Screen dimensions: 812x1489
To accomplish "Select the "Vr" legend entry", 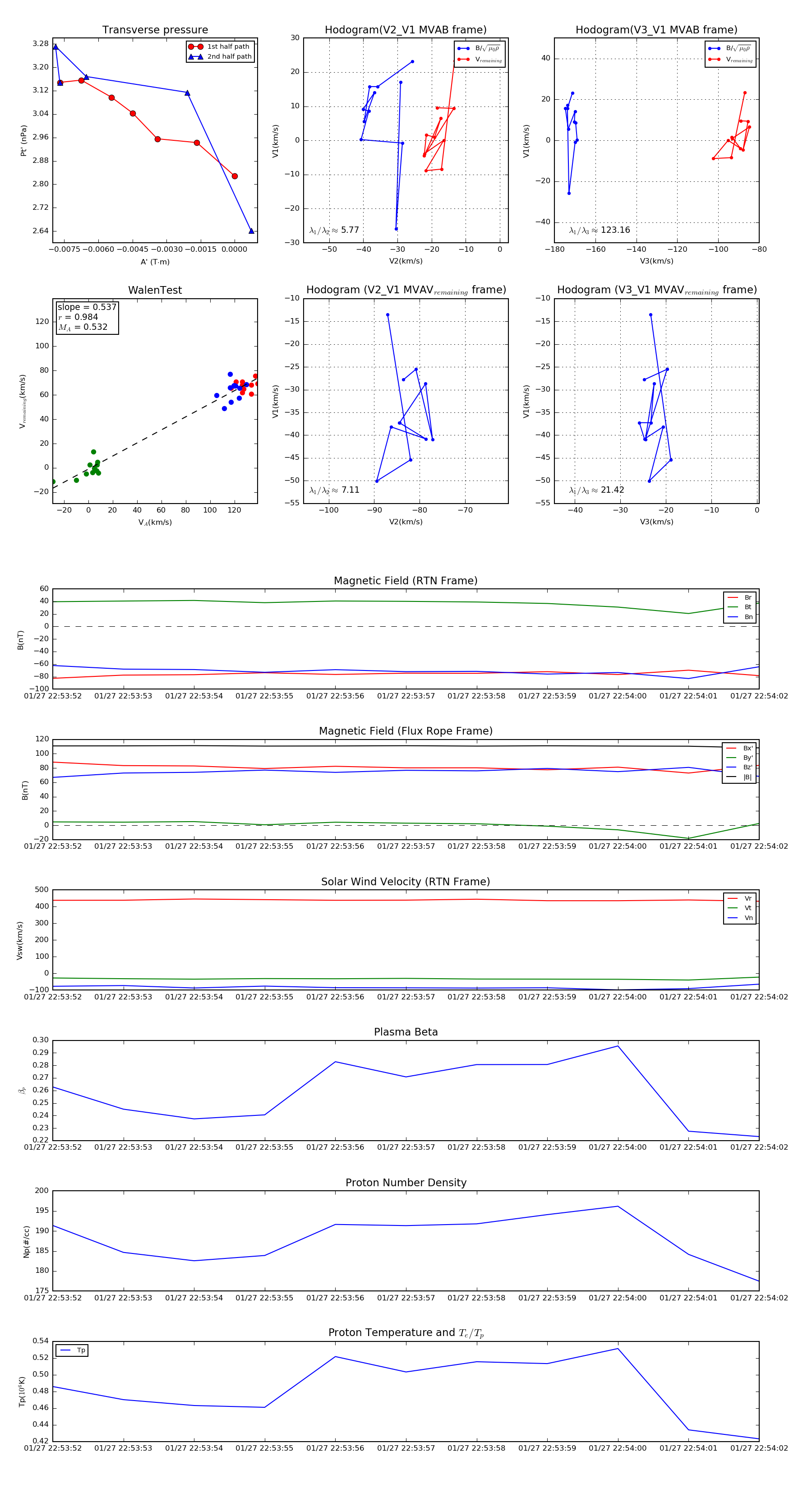I will click(740, 899).
